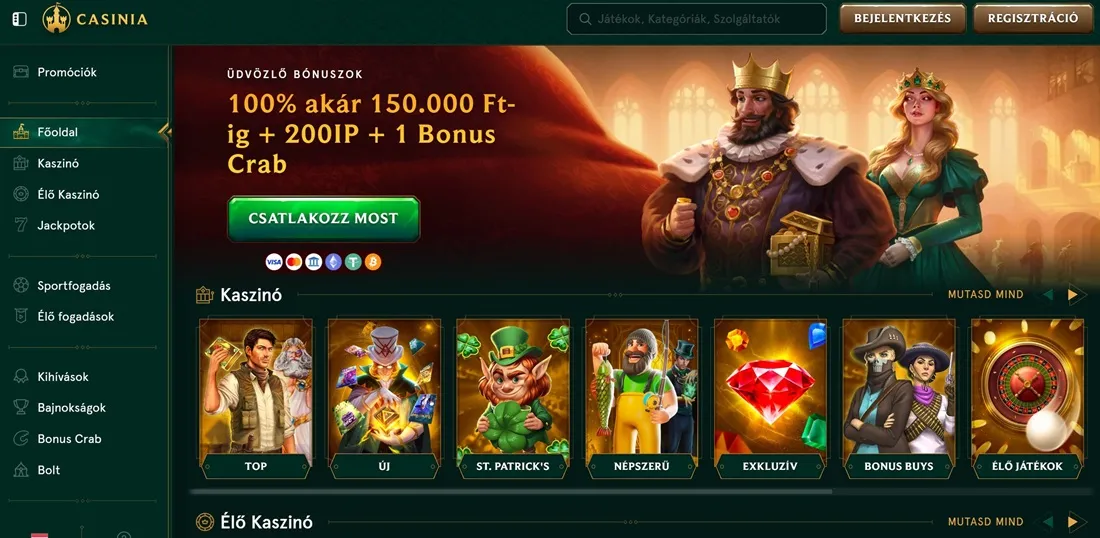Open the Bolt shop icon
This screenshot has width=1100, height=538.
21,470
